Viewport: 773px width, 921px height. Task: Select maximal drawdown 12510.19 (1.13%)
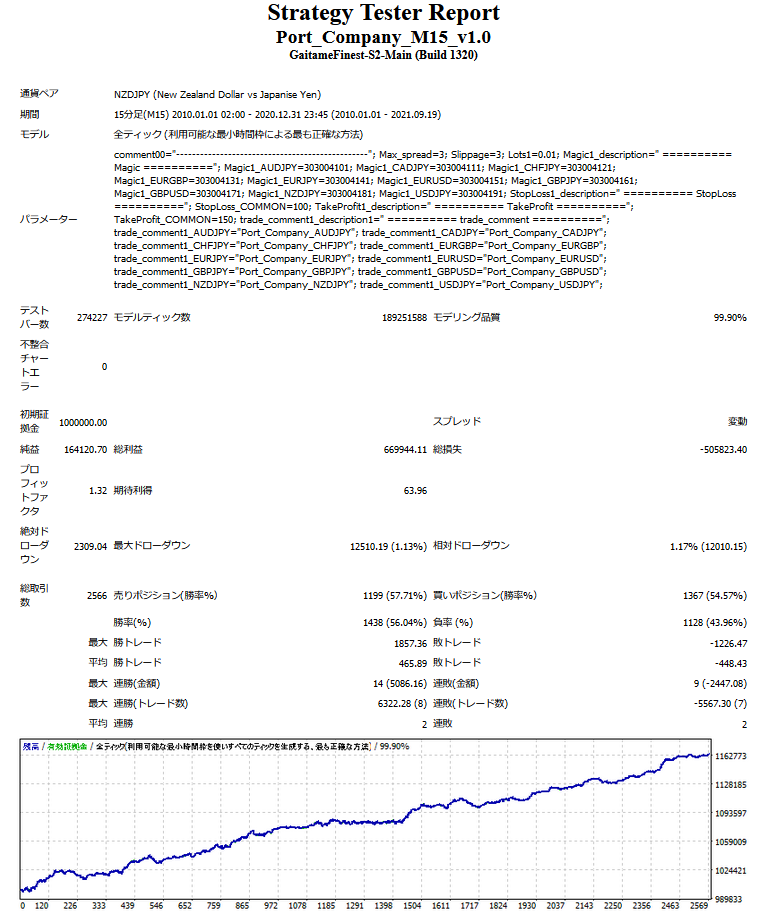(388, 547)
